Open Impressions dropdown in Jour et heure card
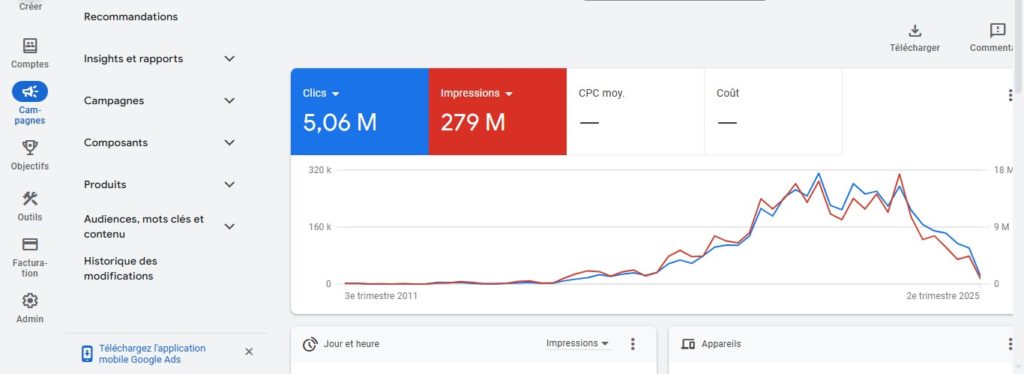Viewport: 1024px width, 374px height. pos(578,343)
